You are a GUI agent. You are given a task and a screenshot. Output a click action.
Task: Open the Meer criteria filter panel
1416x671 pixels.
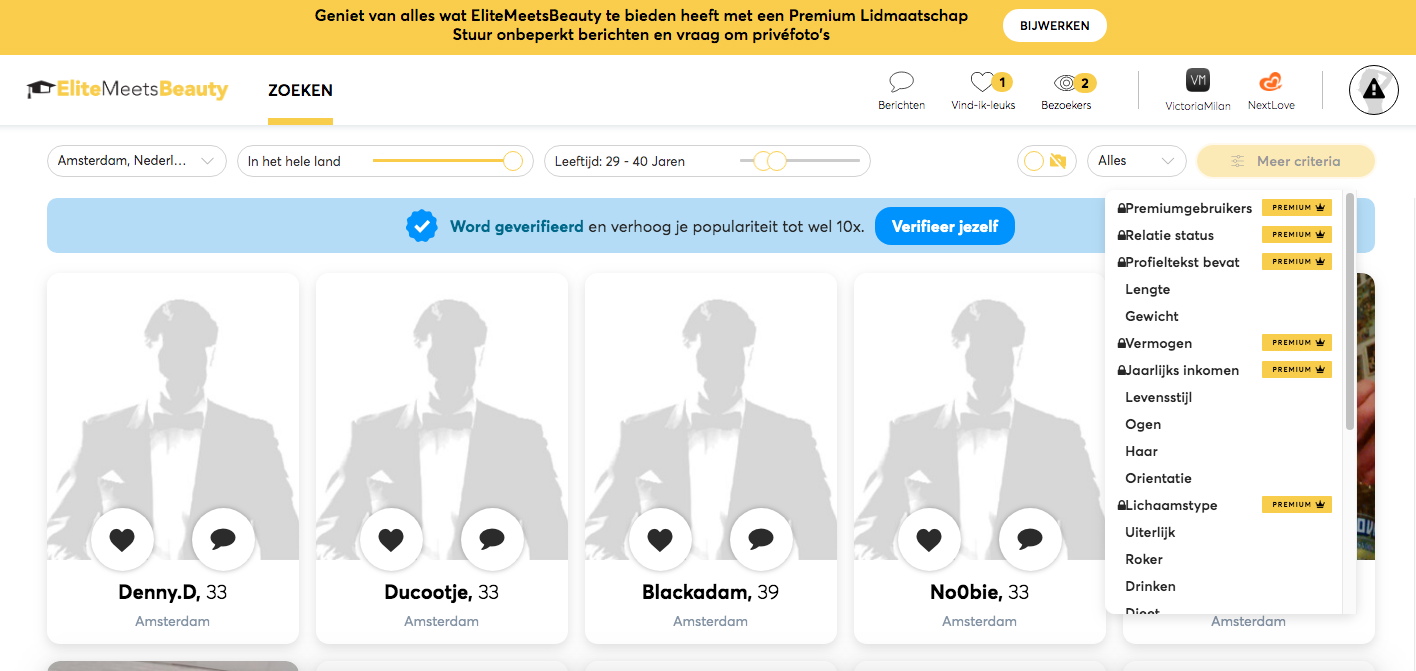tap(1285, 161)
